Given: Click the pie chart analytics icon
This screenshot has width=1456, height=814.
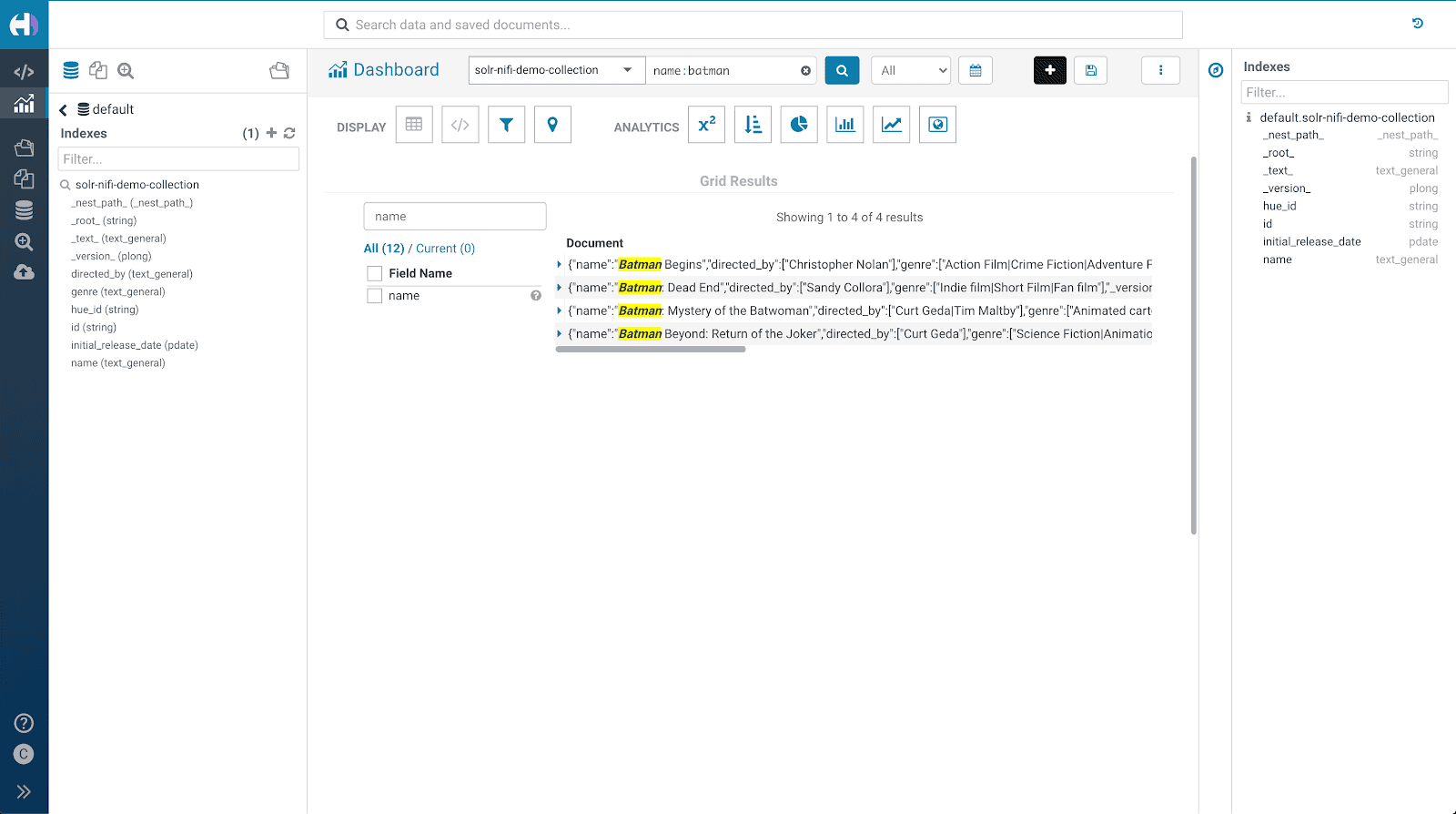Looking at the screenshot, I should 798,125.
